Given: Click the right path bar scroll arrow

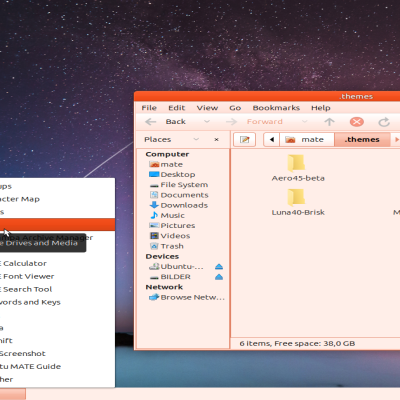Looking at the screenshot, I should [396, 139].
